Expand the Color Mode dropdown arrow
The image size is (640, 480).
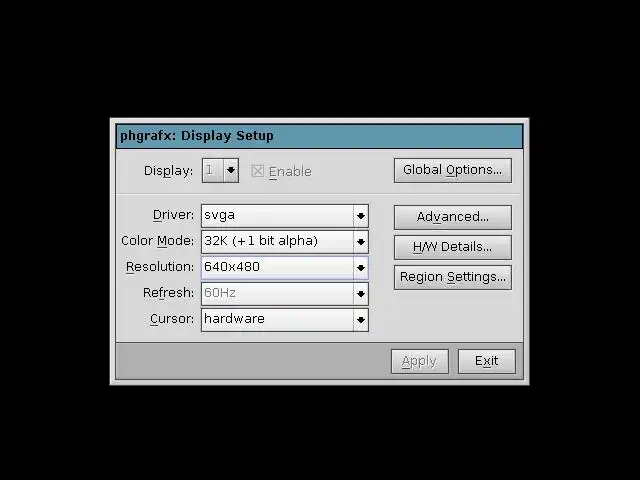(x=361, y=242)
